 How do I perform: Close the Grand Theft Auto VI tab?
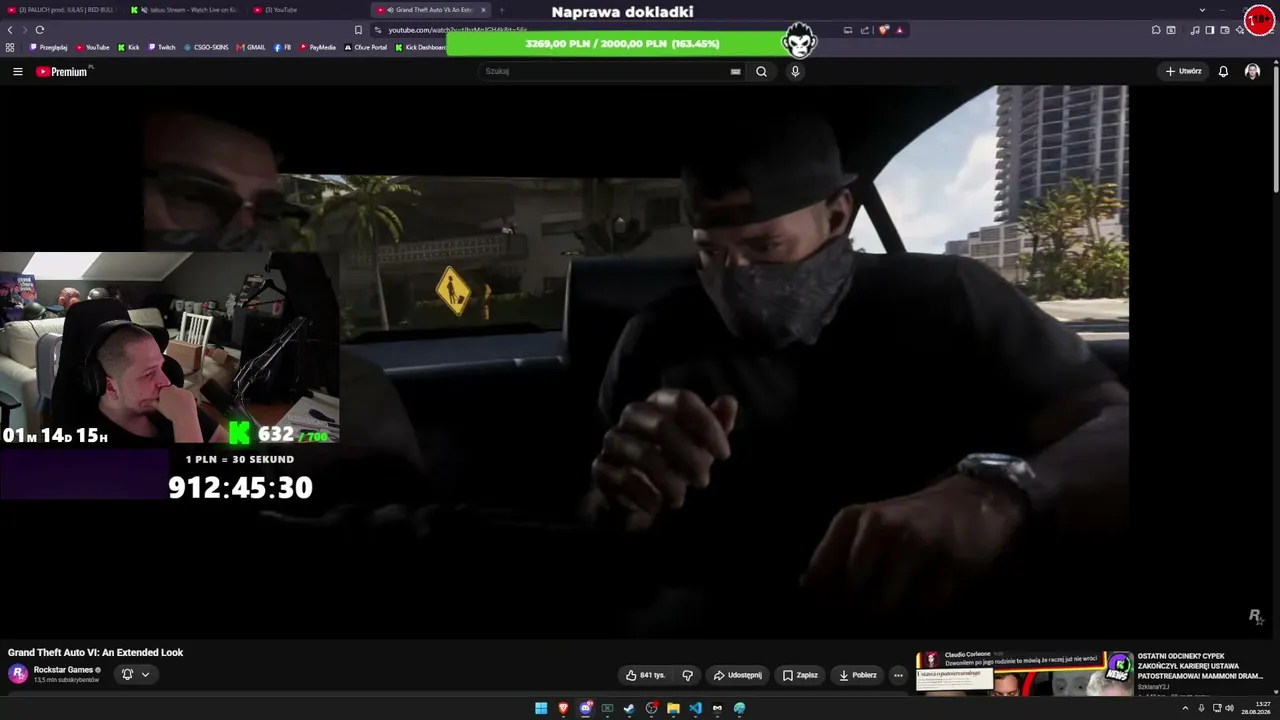483,10
